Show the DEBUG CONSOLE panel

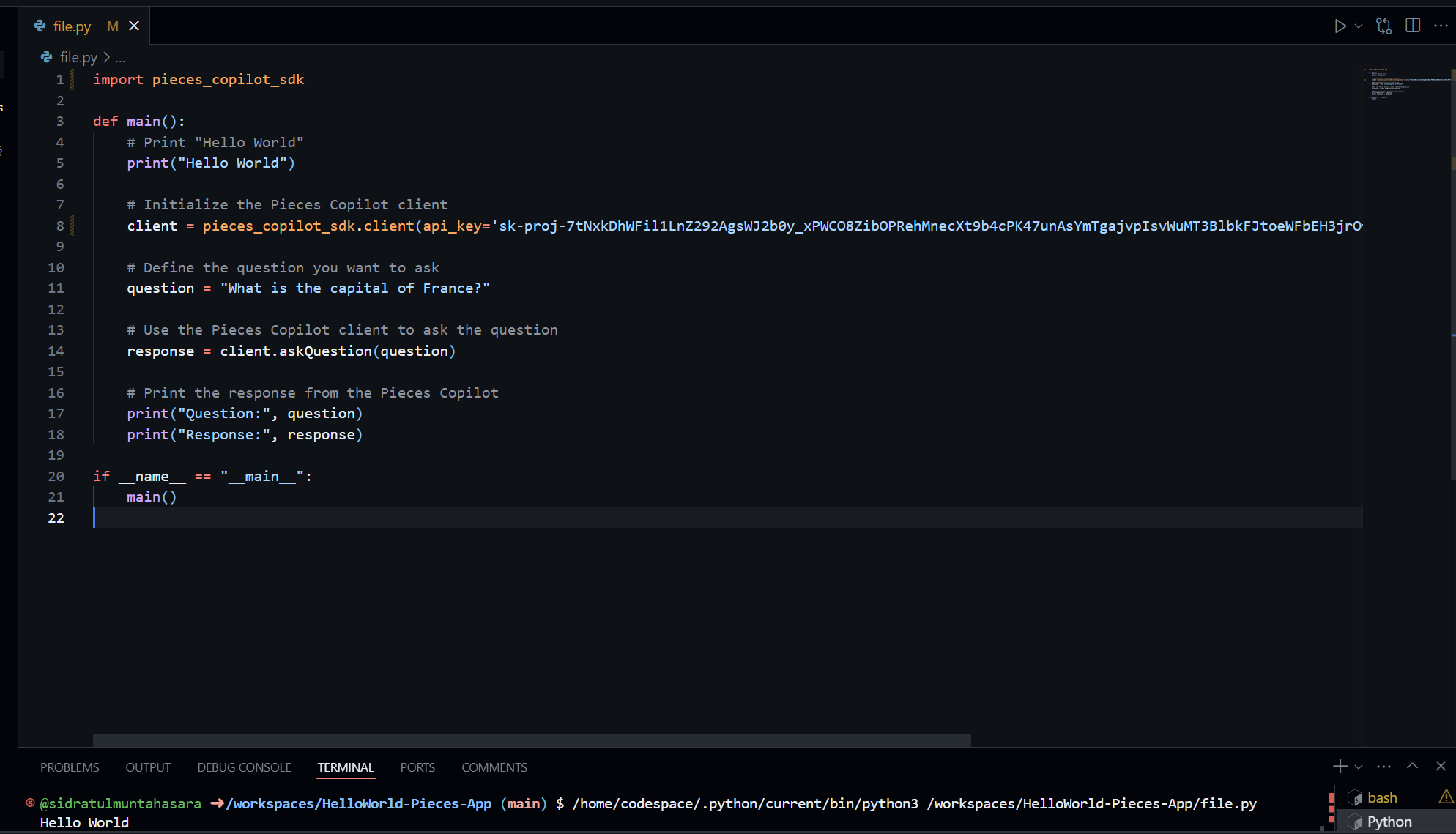[244, 767]
